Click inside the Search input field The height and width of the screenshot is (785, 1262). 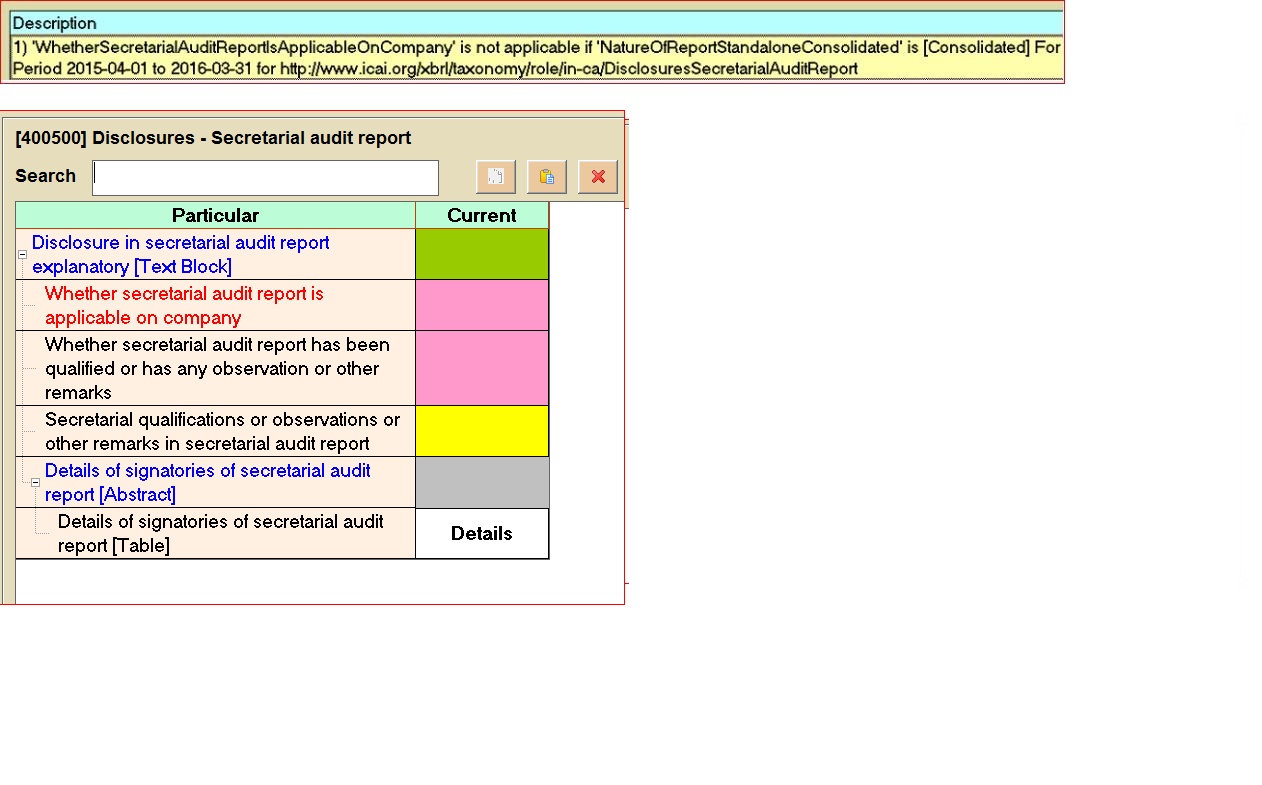[x=265, y=178]
